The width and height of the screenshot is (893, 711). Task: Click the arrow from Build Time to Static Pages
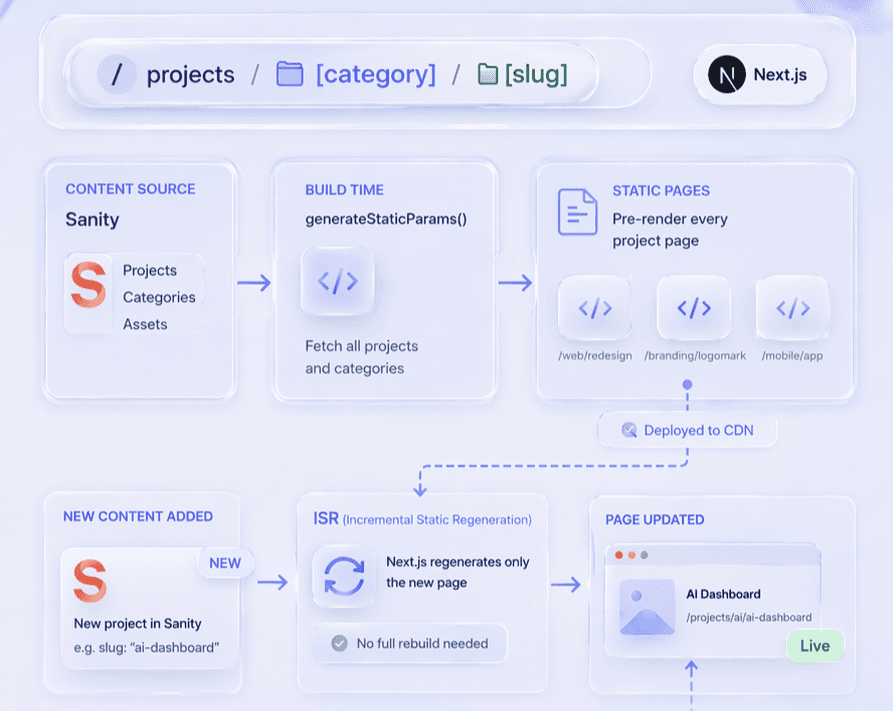515,283
